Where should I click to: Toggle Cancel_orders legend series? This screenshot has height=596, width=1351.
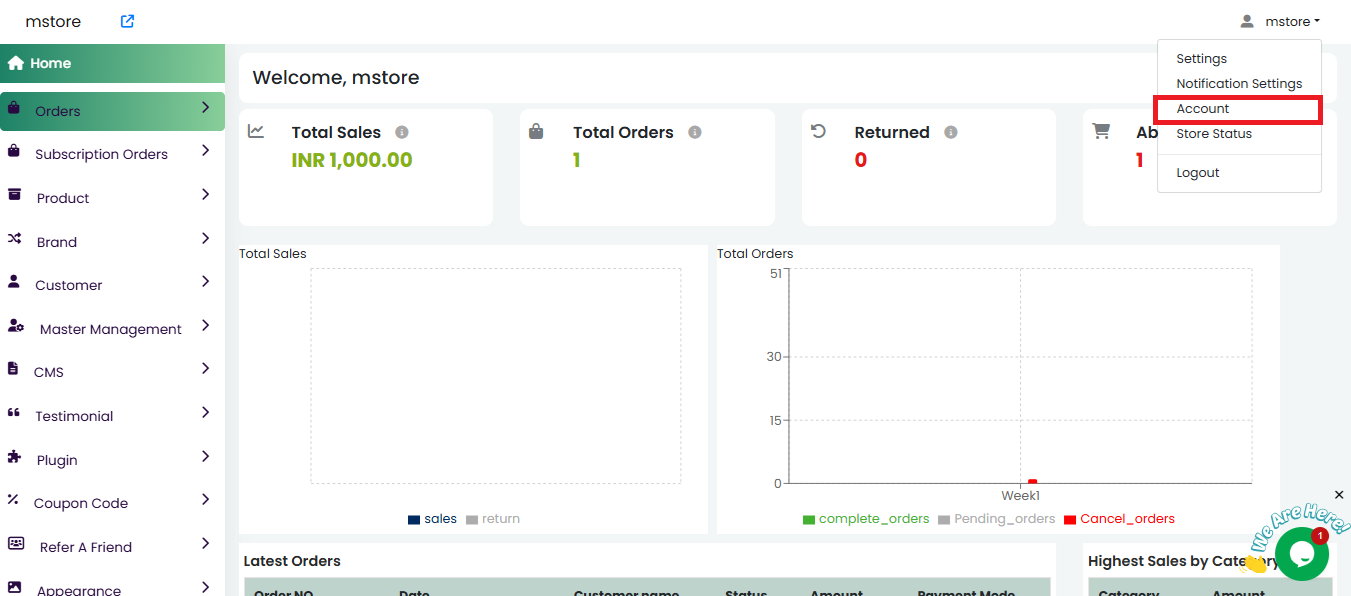coord(1119,519)
